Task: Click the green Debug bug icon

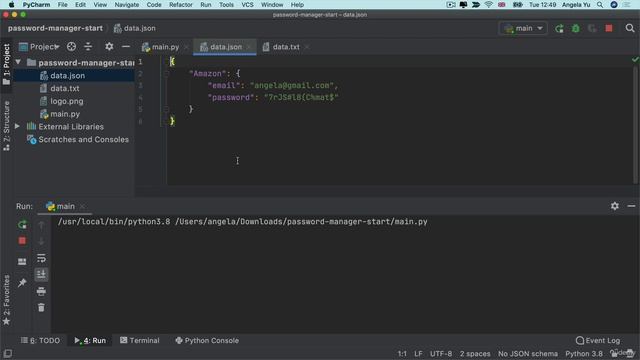Action: [576, 29]
